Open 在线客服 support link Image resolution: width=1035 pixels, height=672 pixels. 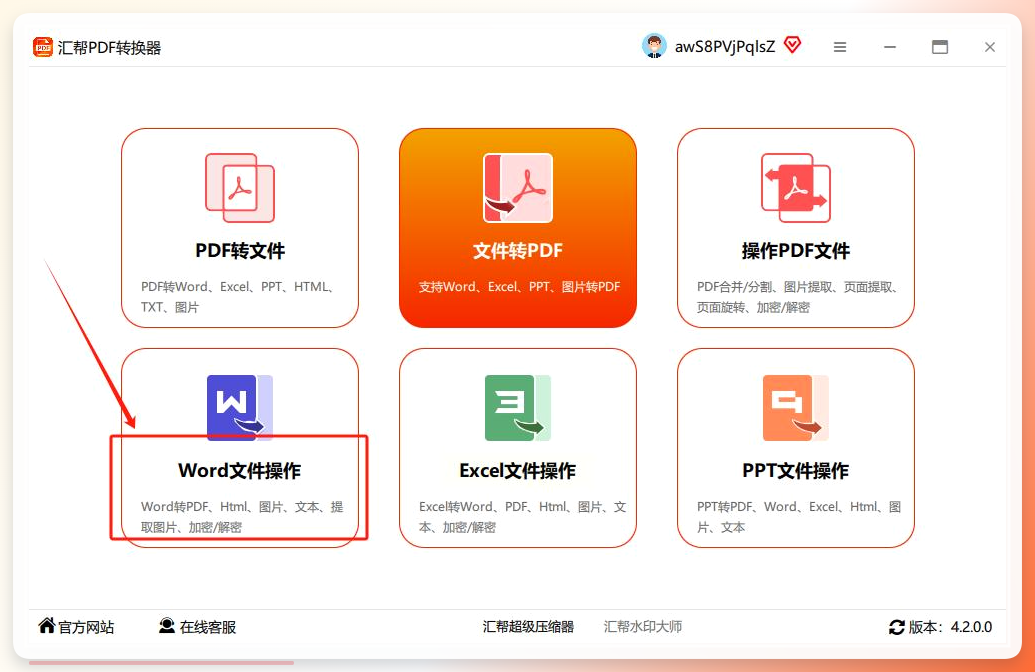point(208,627)
